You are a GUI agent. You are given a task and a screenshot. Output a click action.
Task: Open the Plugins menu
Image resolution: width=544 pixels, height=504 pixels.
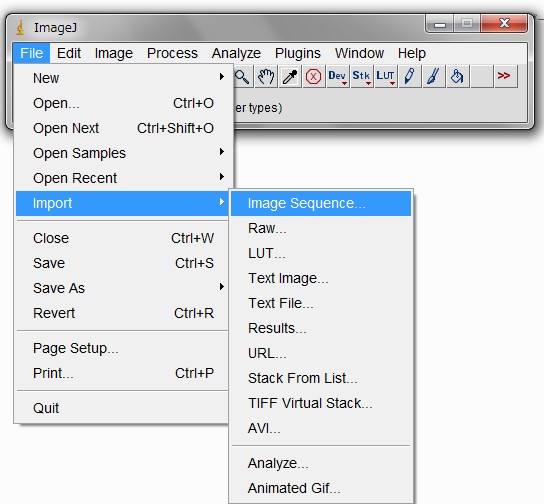(298, 53)
